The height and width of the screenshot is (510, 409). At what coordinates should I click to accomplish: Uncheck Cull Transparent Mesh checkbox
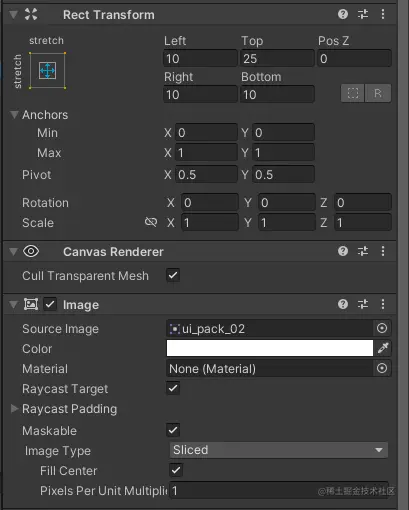[x=173, y=275]
